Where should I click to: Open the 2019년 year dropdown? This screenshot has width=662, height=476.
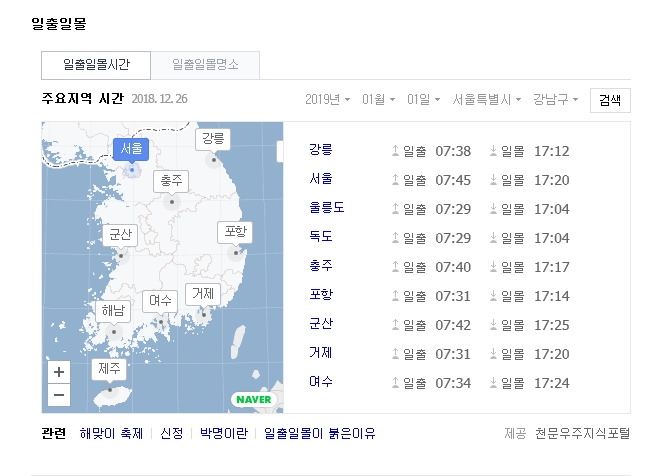[x=327, y=100]
